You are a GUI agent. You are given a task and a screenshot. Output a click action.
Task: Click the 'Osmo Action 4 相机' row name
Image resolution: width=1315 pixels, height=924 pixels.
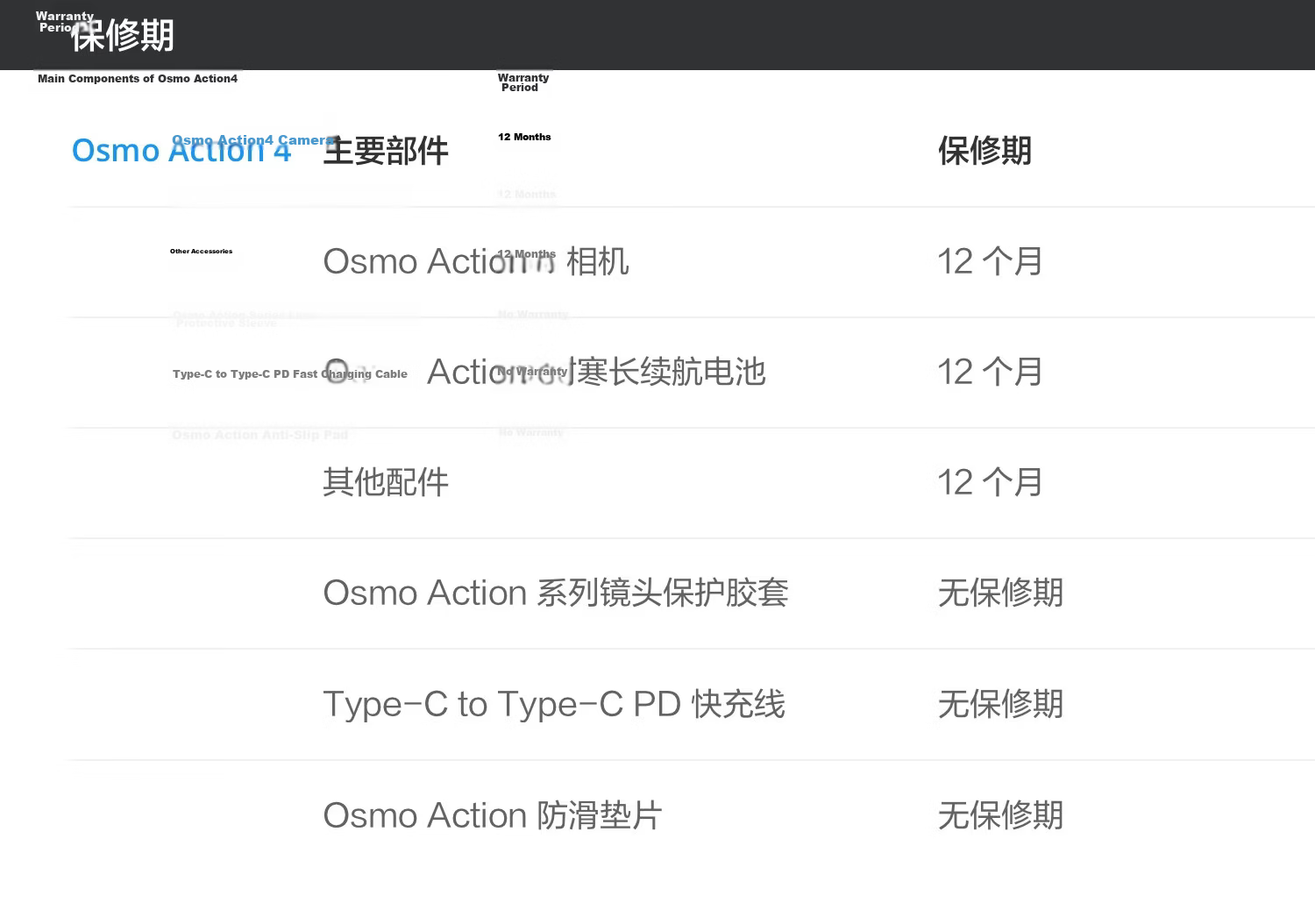click(x=476, y=261)
